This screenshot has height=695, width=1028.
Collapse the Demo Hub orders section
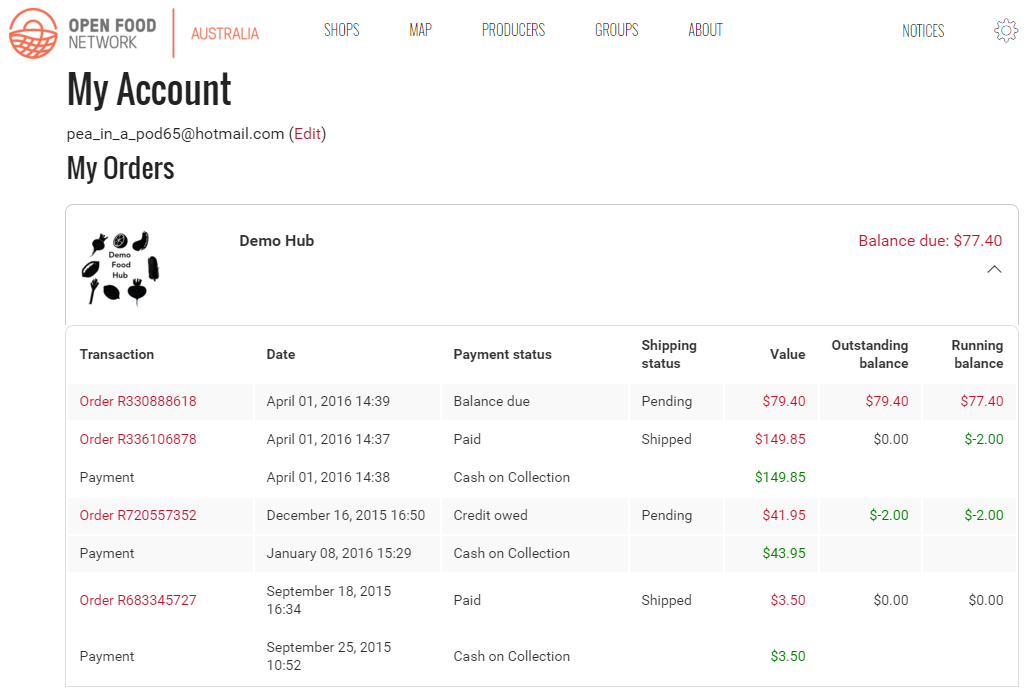click(x=994, y=269)
